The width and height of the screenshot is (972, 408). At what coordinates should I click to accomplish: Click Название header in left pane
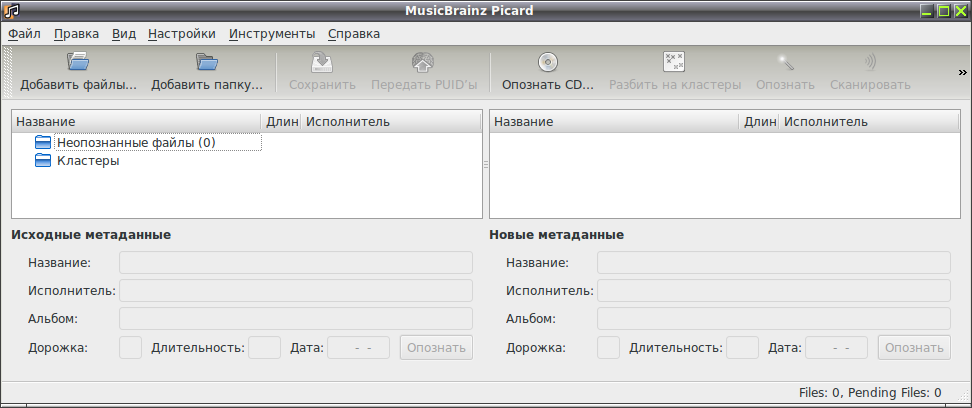tap(137, 122)
